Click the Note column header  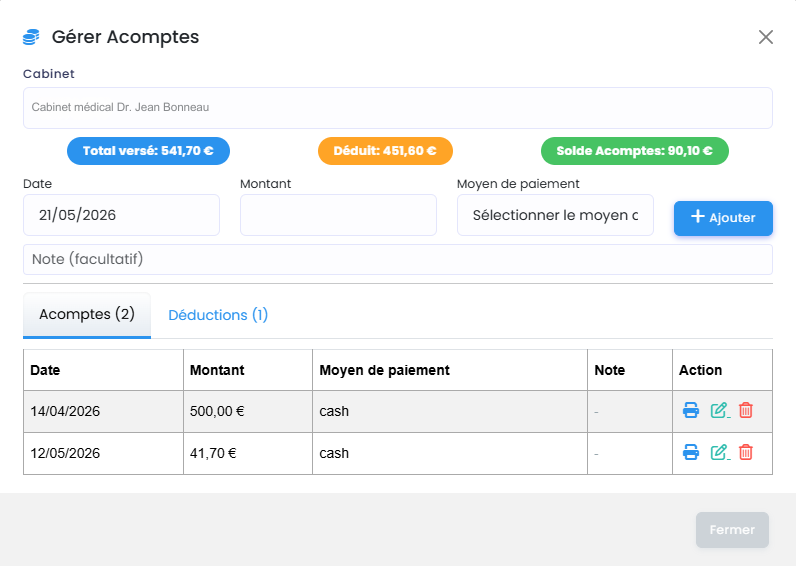(630, 370)
